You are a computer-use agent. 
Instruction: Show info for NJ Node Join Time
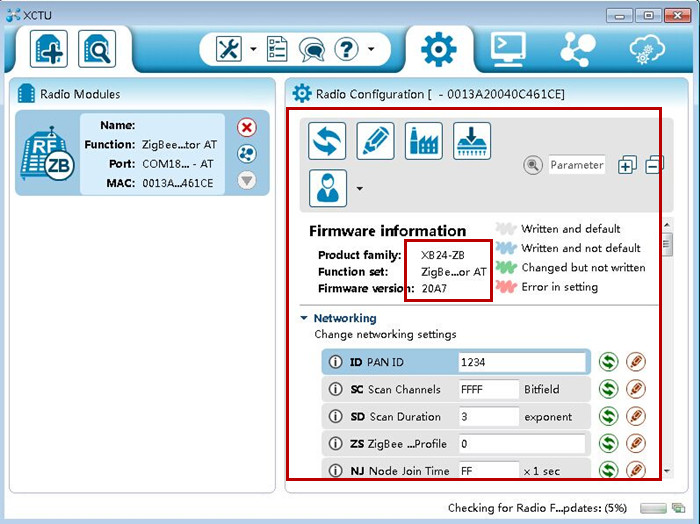(x=335, y=470)
